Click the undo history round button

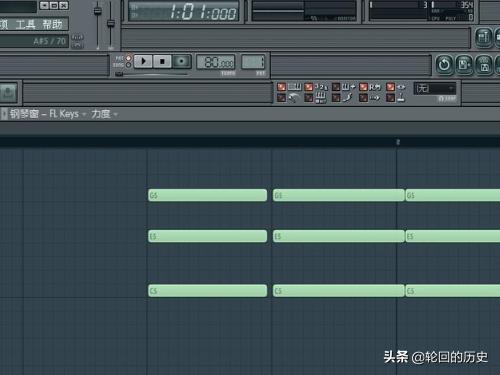pos(444,64)
